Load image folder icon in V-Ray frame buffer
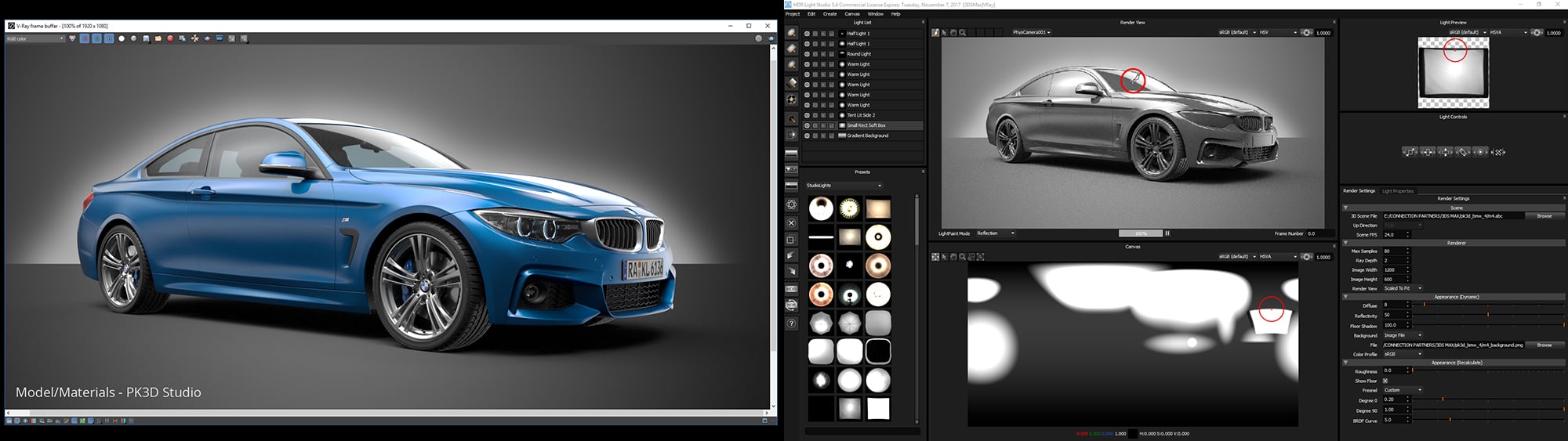The width and height of the screenshot is (1568, 441). [x=158, y=38]
